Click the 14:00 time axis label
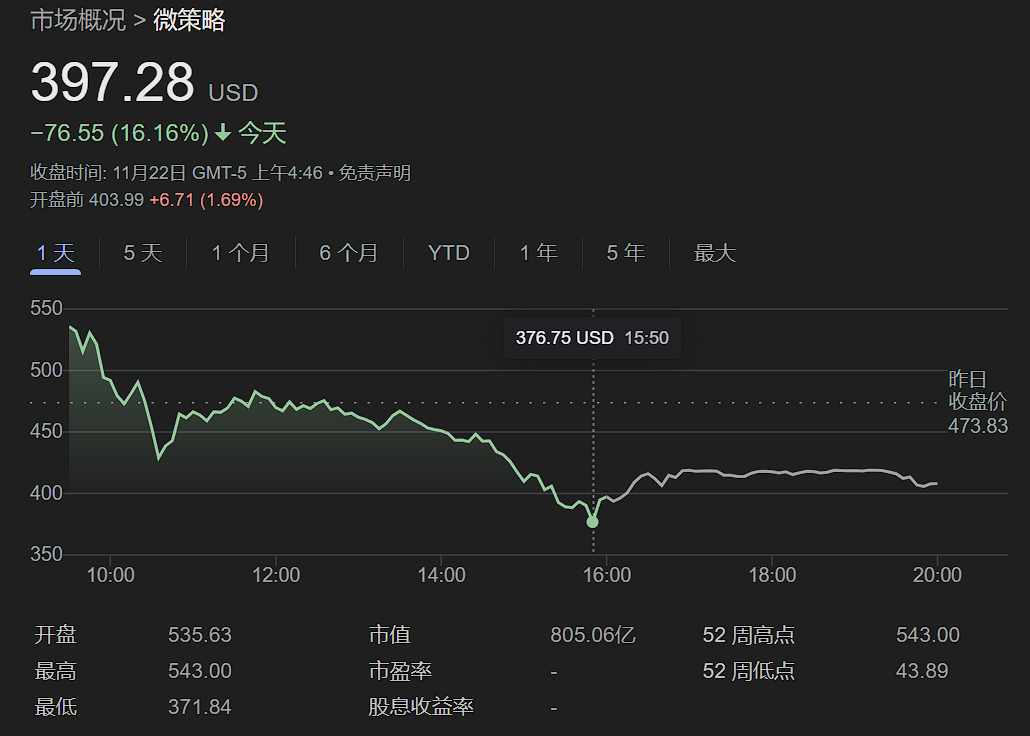The height and width of the screenshot is (736, 1030). point(441,575)
